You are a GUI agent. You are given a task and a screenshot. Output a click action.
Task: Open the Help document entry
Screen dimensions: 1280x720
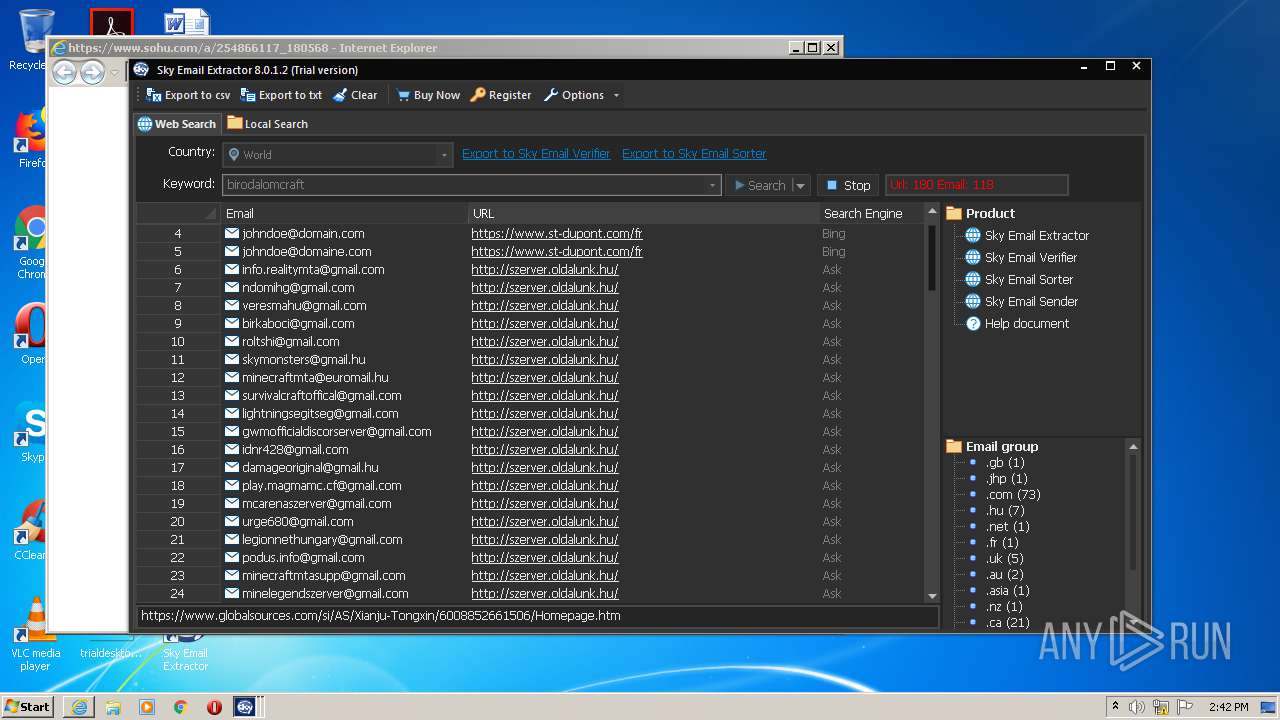tap(1027, 324)
